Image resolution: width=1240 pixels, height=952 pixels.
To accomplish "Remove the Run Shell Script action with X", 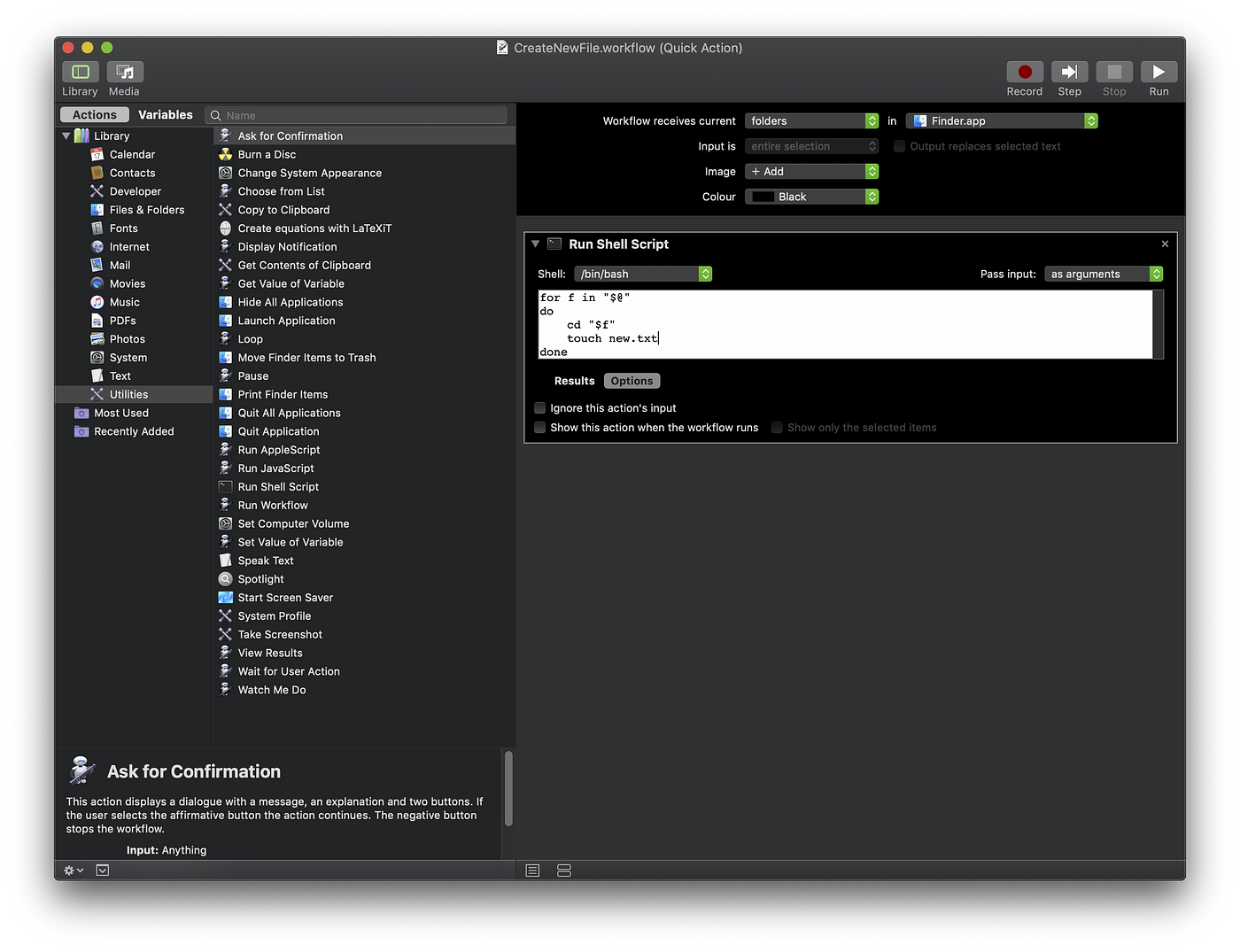I will point(1165,244).
